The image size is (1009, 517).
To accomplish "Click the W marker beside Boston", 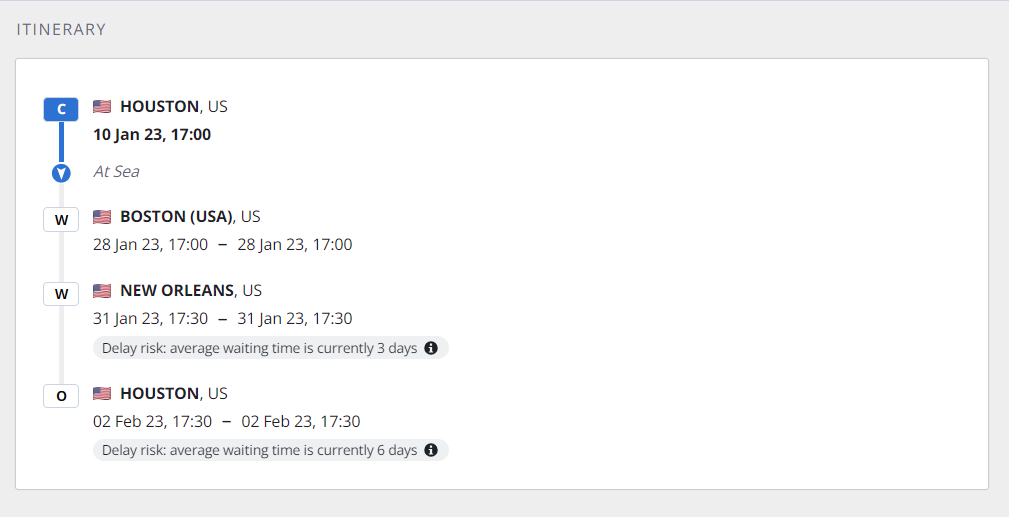I will 61,219.
